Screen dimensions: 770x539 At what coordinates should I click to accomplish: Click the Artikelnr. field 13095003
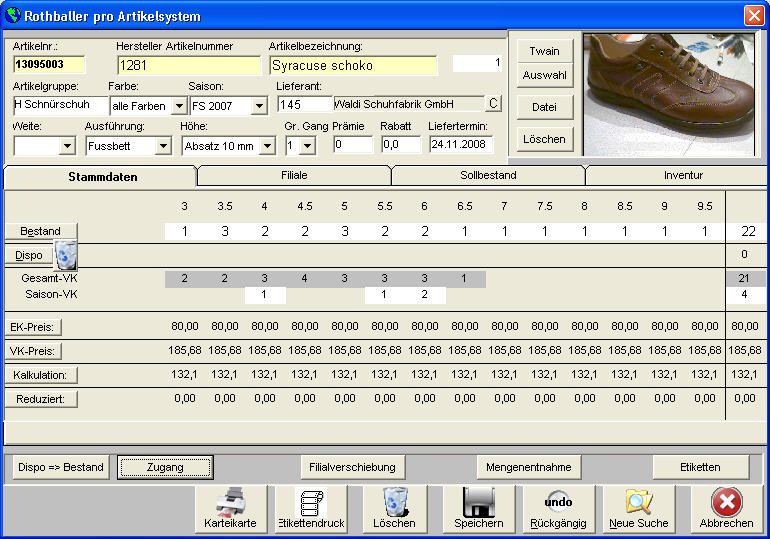pyautogui.click(x=49, y=64)
